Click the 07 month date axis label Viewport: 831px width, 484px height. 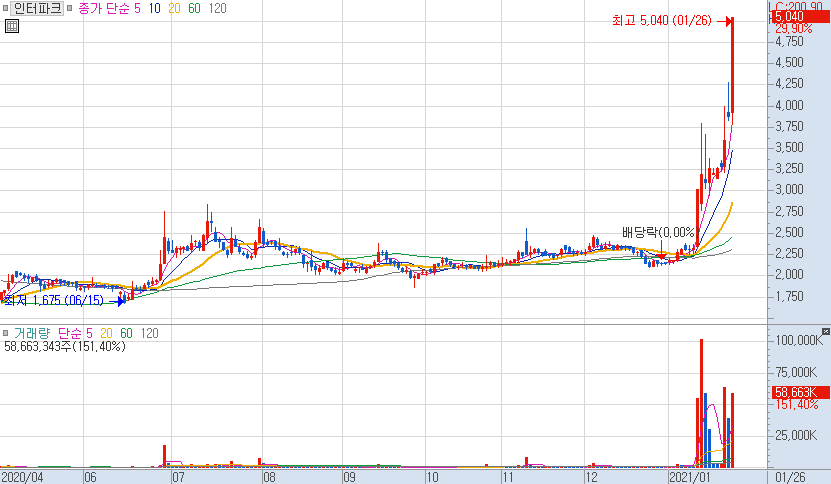coord(179,477)
